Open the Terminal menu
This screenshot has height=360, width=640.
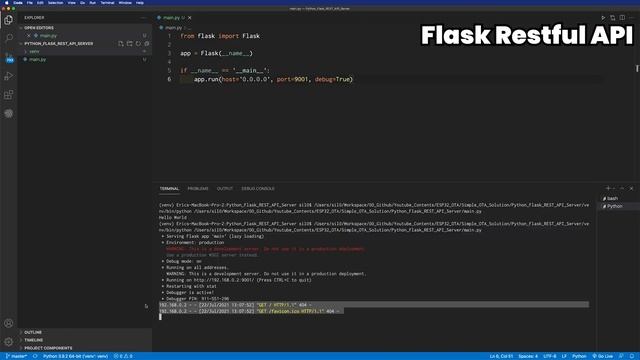[x=107, y=2]
